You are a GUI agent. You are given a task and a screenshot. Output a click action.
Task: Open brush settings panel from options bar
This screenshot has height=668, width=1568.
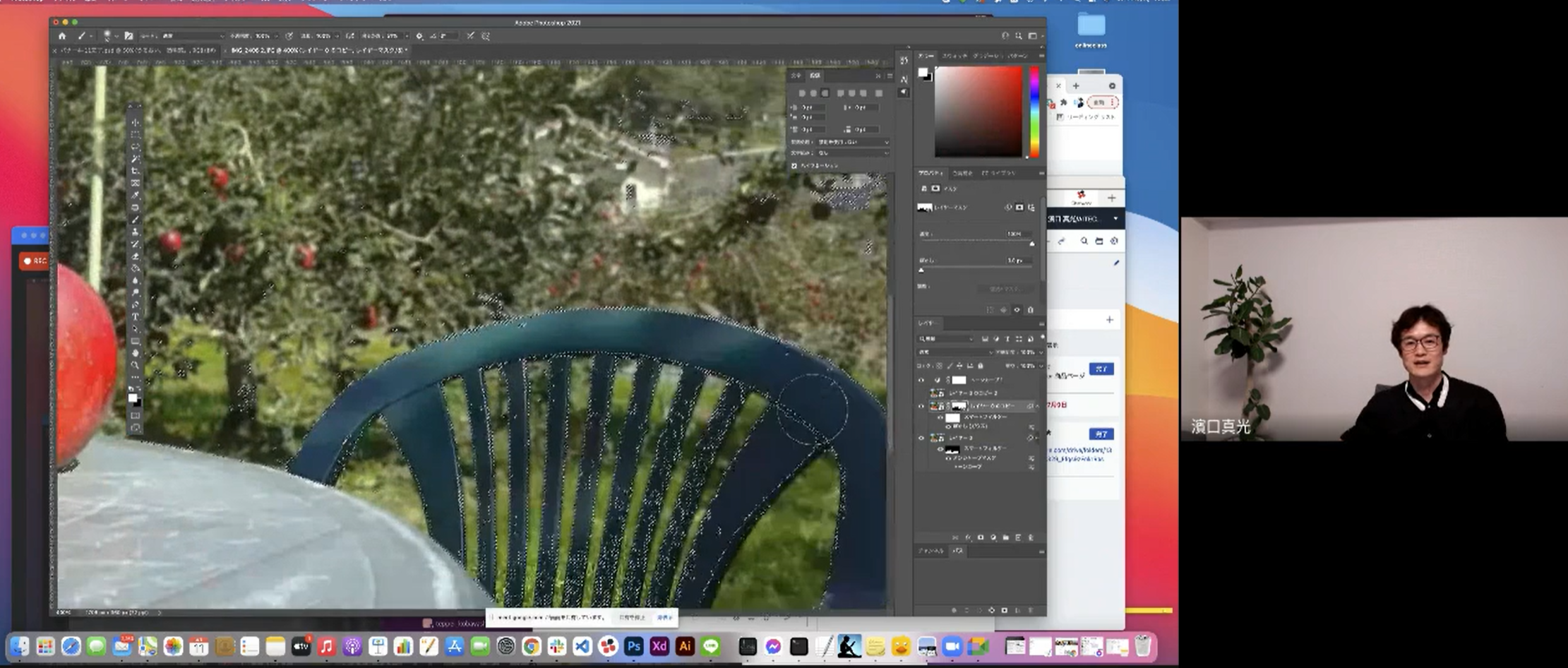pos(128,36)
